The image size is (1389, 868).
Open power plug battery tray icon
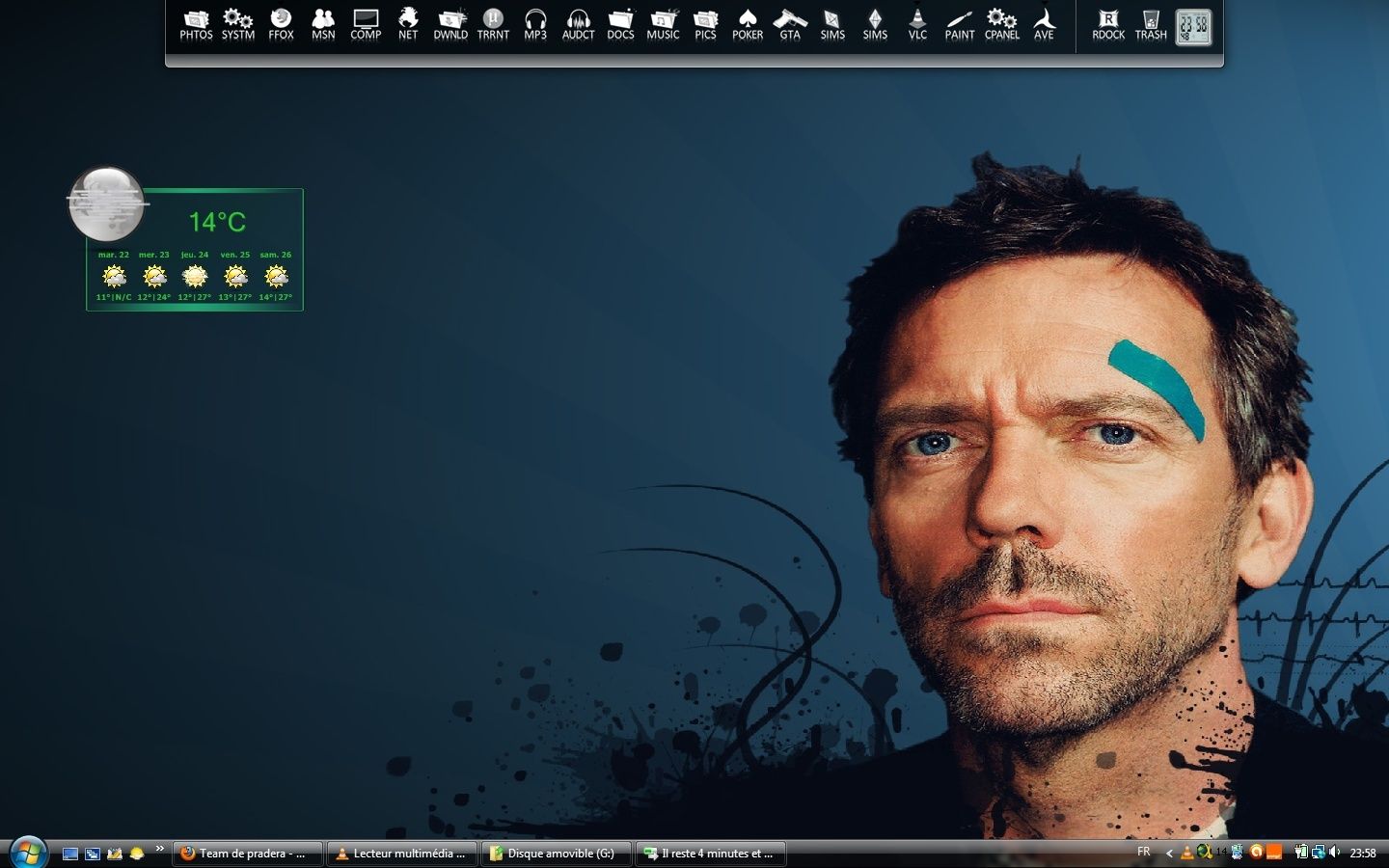coord(1300,853)
